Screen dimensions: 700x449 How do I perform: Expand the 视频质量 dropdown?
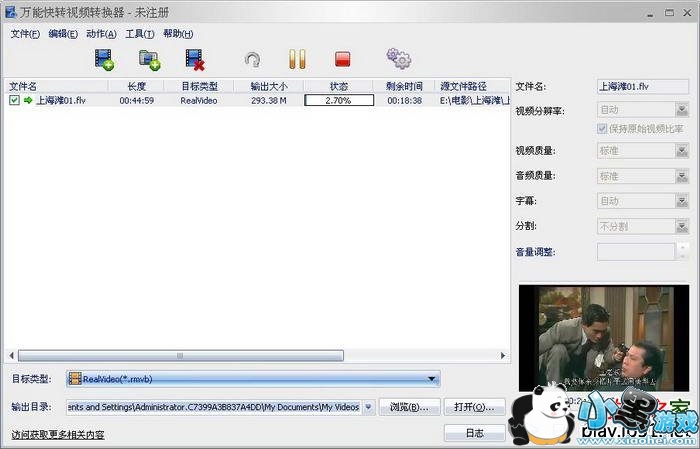[x=682, y=151]
